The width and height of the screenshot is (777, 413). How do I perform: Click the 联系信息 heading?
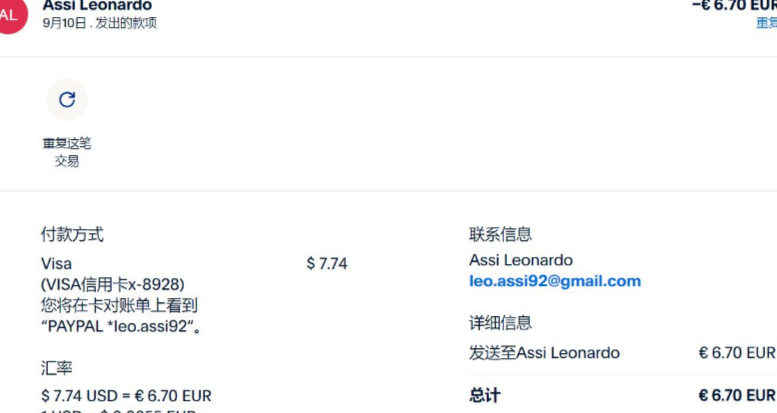500,235
